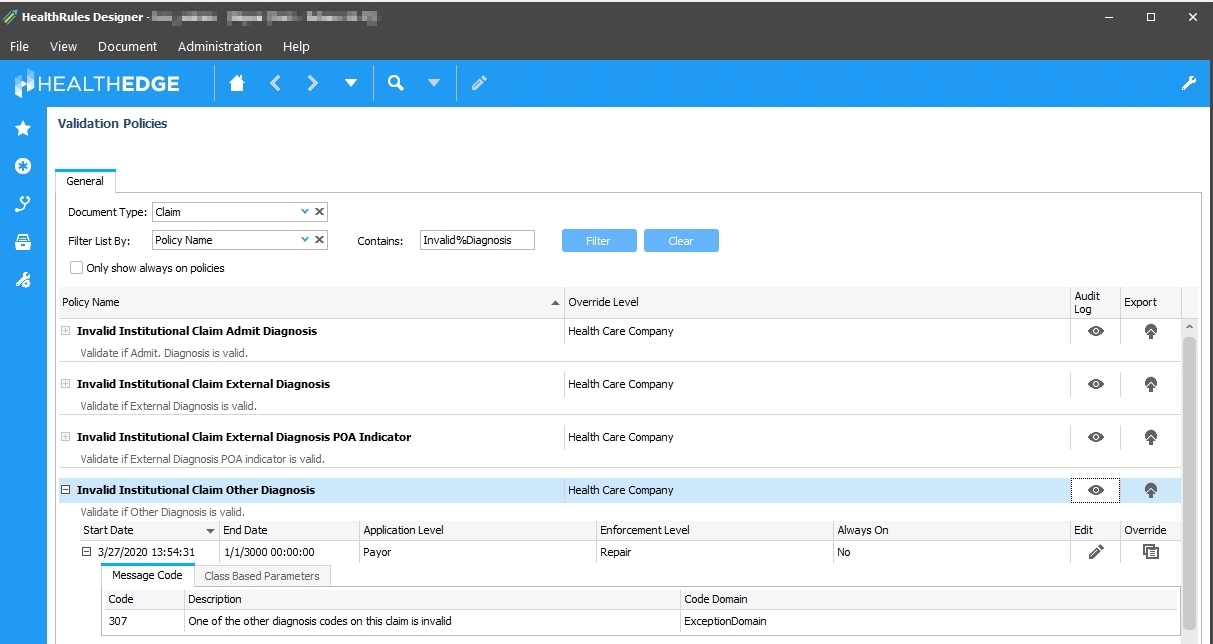Open the search magnifier in the toolbar
The image size is (1213, 644).
coord(395,83)
